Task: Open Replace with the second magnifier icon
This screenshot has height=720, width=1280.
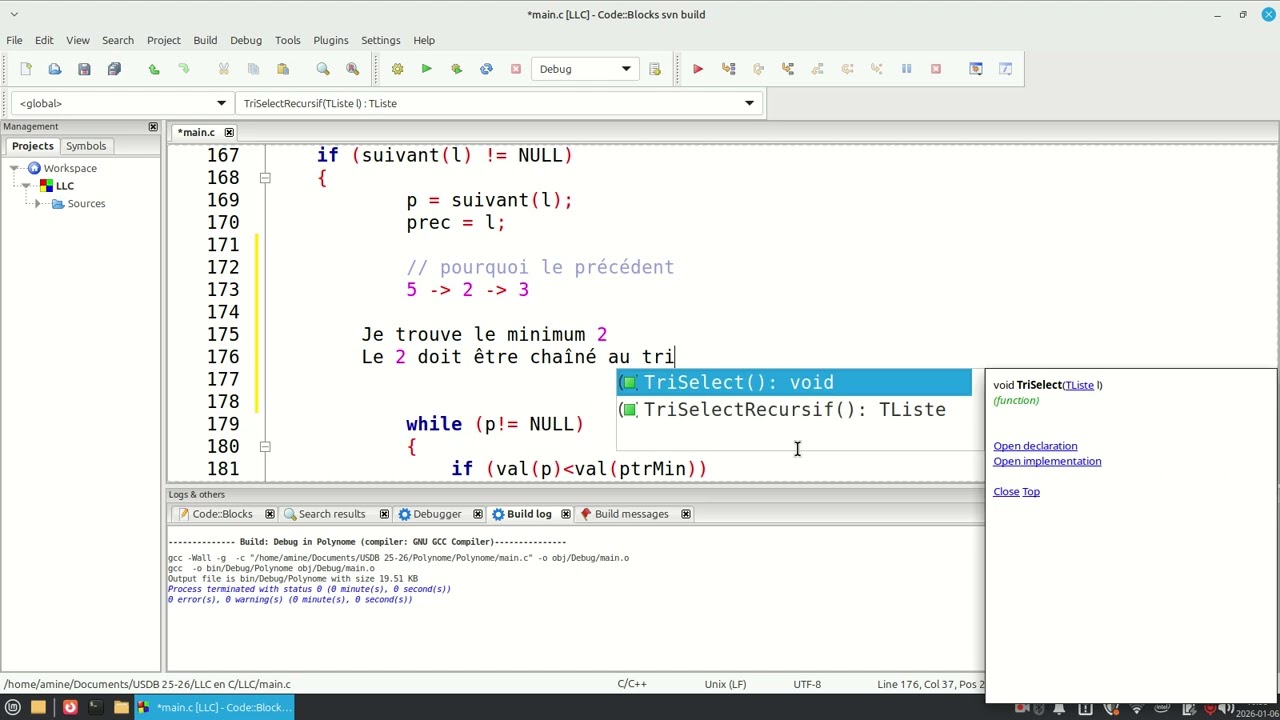Action: point(352,69)
